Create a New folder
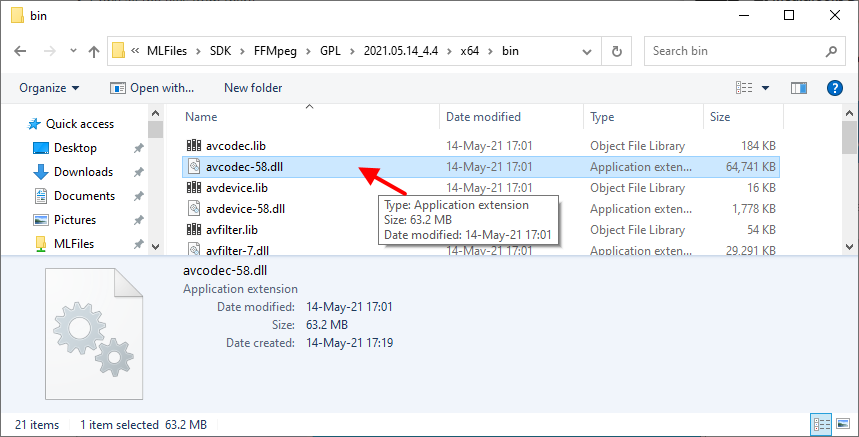This screenshot has height=437, width=859. coord(253,88)
